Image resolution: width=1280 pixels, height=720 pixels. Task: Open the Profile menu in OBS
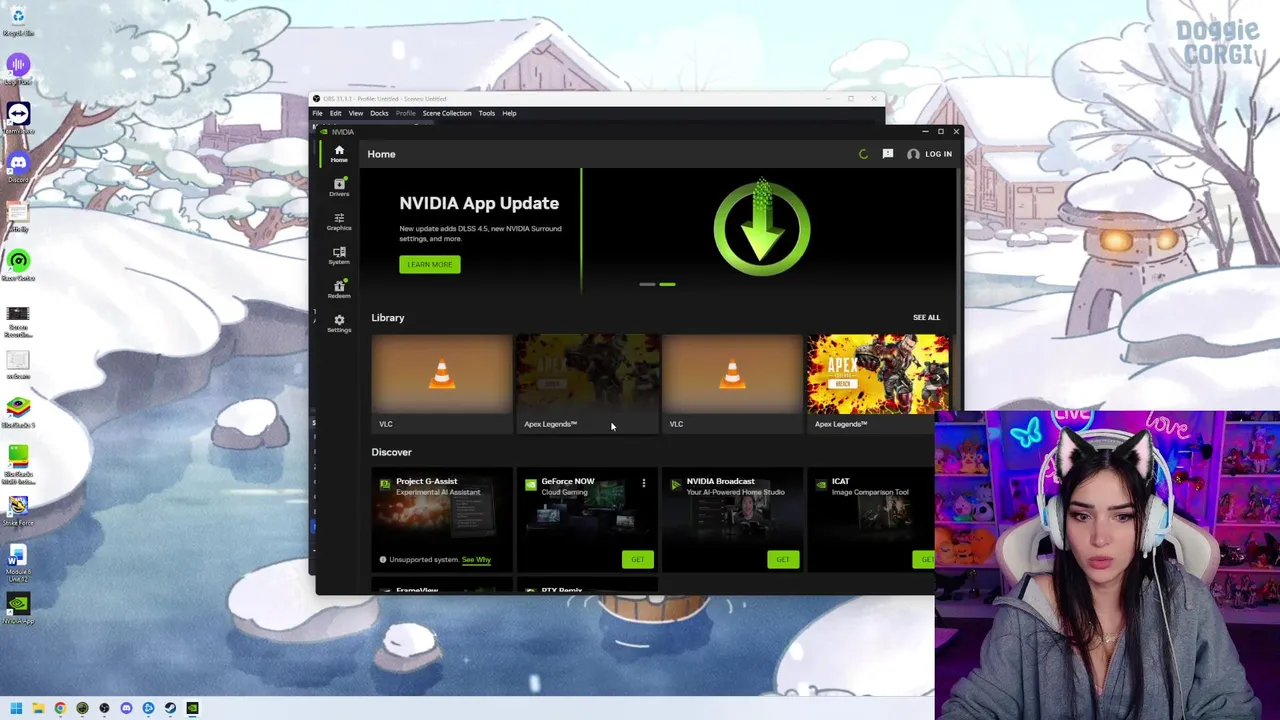tap(405, 113)
